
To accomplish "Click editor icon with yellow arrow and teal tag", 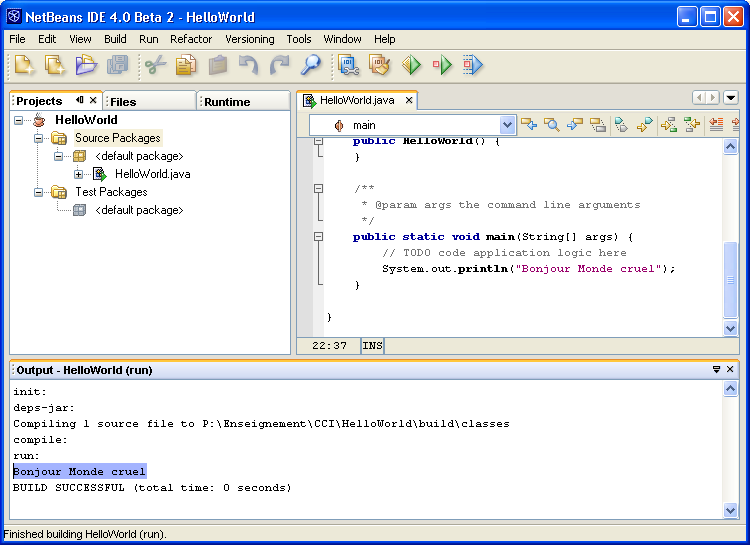I will pyautogui.click(x=644, y=125).
